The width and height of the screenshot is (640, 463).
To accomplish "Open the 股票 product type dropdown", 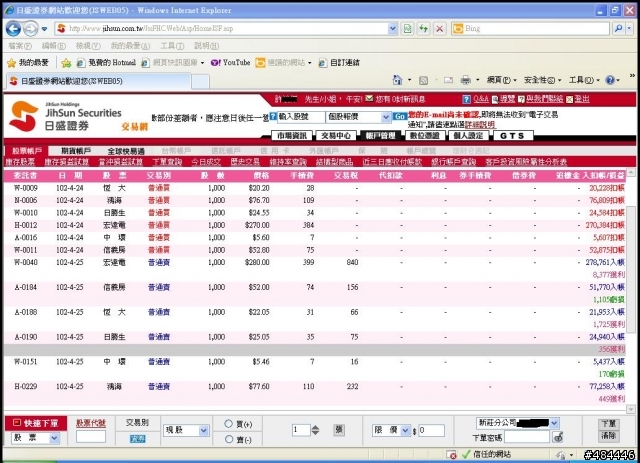I will (36, 438).
